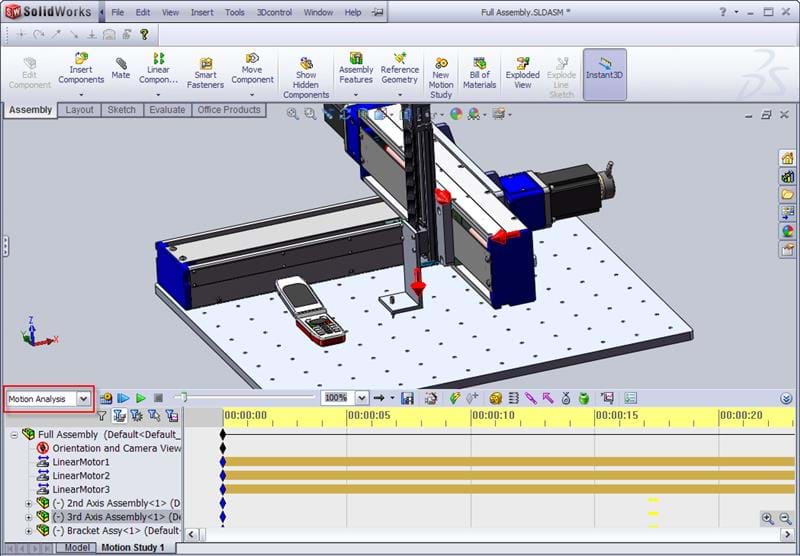Select LinearMotor2 in the motion tree
This screenshot has height=556, width=800.
click(x=81, y=476)
